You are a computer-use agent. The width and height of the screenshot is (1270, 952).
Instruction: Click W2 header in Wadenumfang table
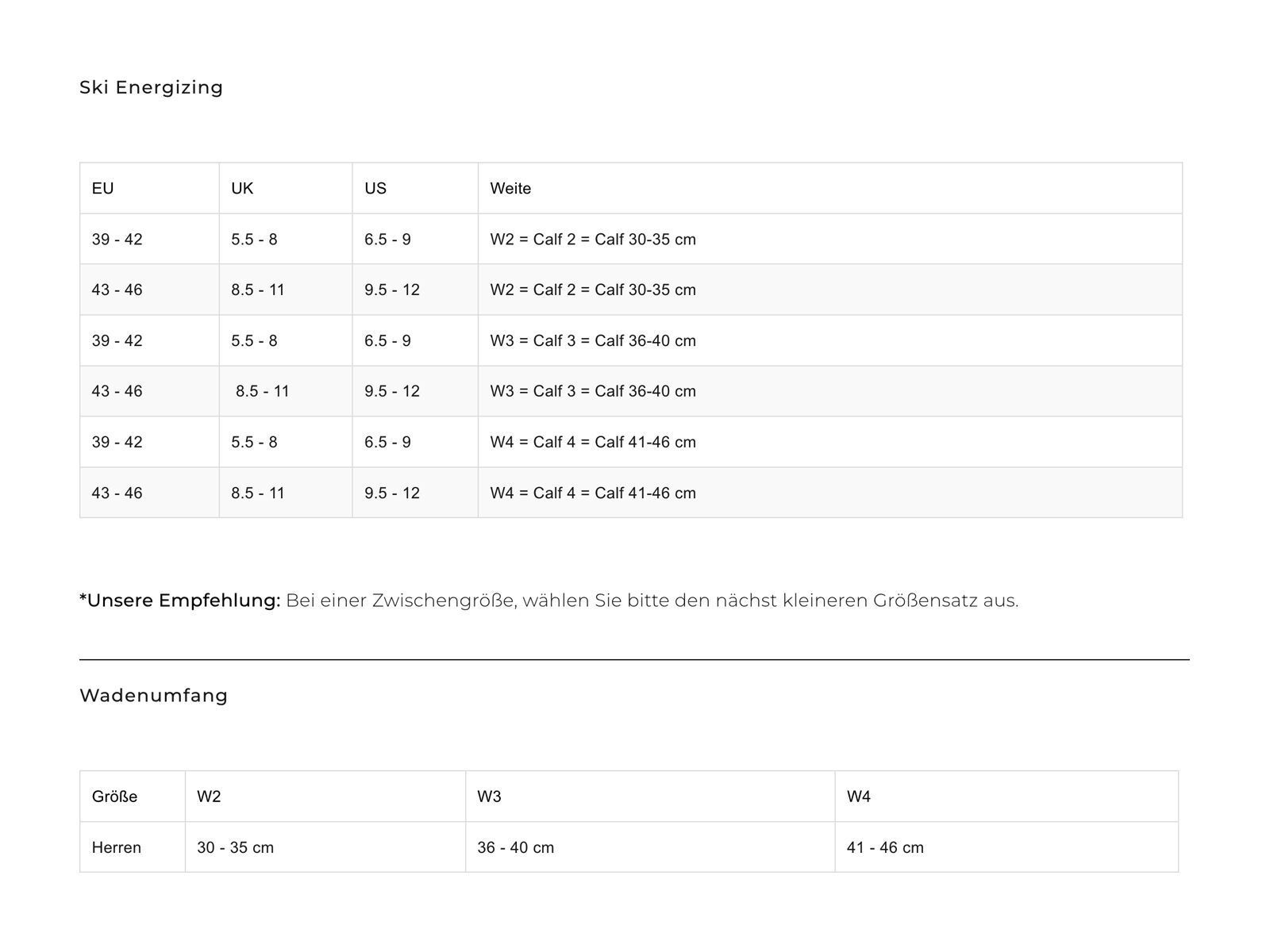pyautogui.click(x=209, y=797)
